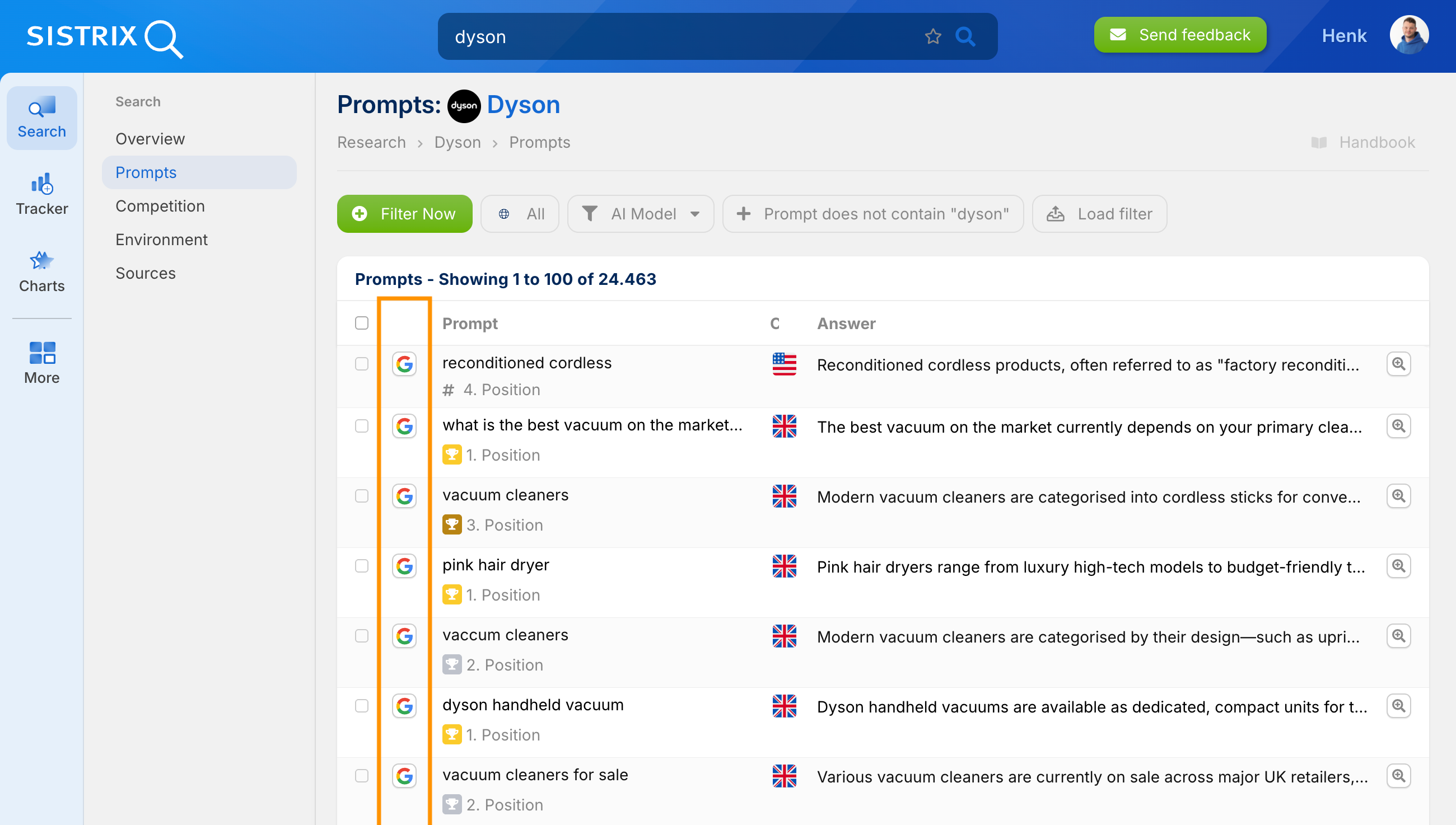The image size is (1456, 825).
Task: Click the US flag beside 'reconditioned cordless'
Action: point(785,365)
